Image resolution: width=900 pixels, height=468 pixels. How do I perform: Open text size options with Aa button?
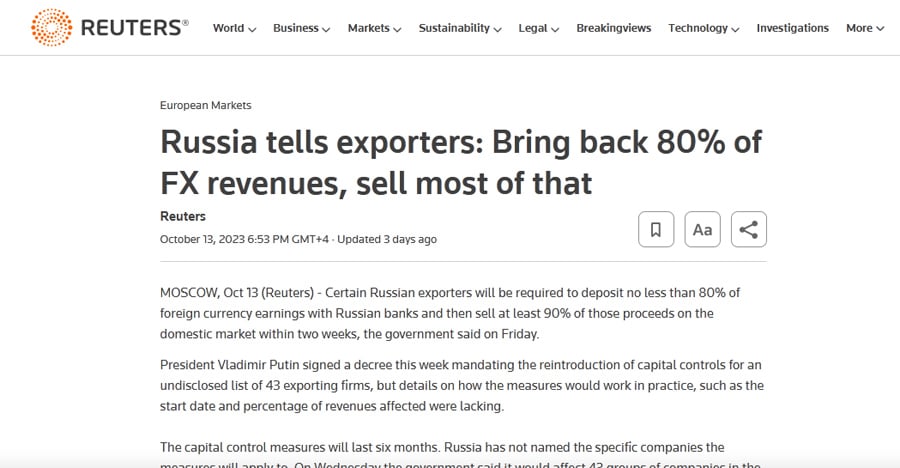[x=703, y=229]
